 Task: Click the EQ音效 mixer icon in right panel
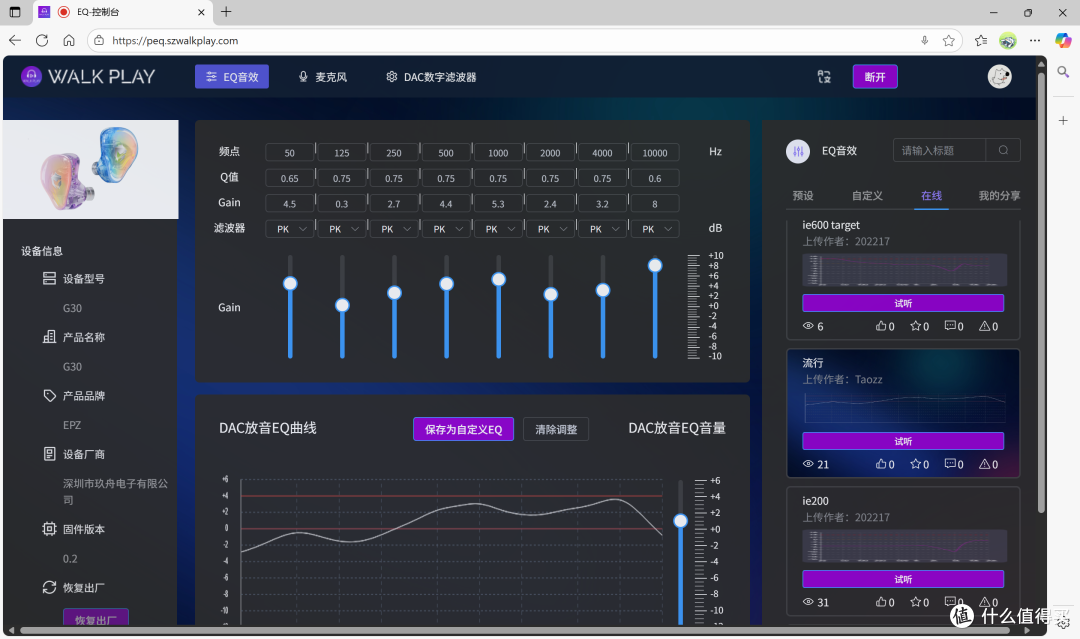[798, 151]
